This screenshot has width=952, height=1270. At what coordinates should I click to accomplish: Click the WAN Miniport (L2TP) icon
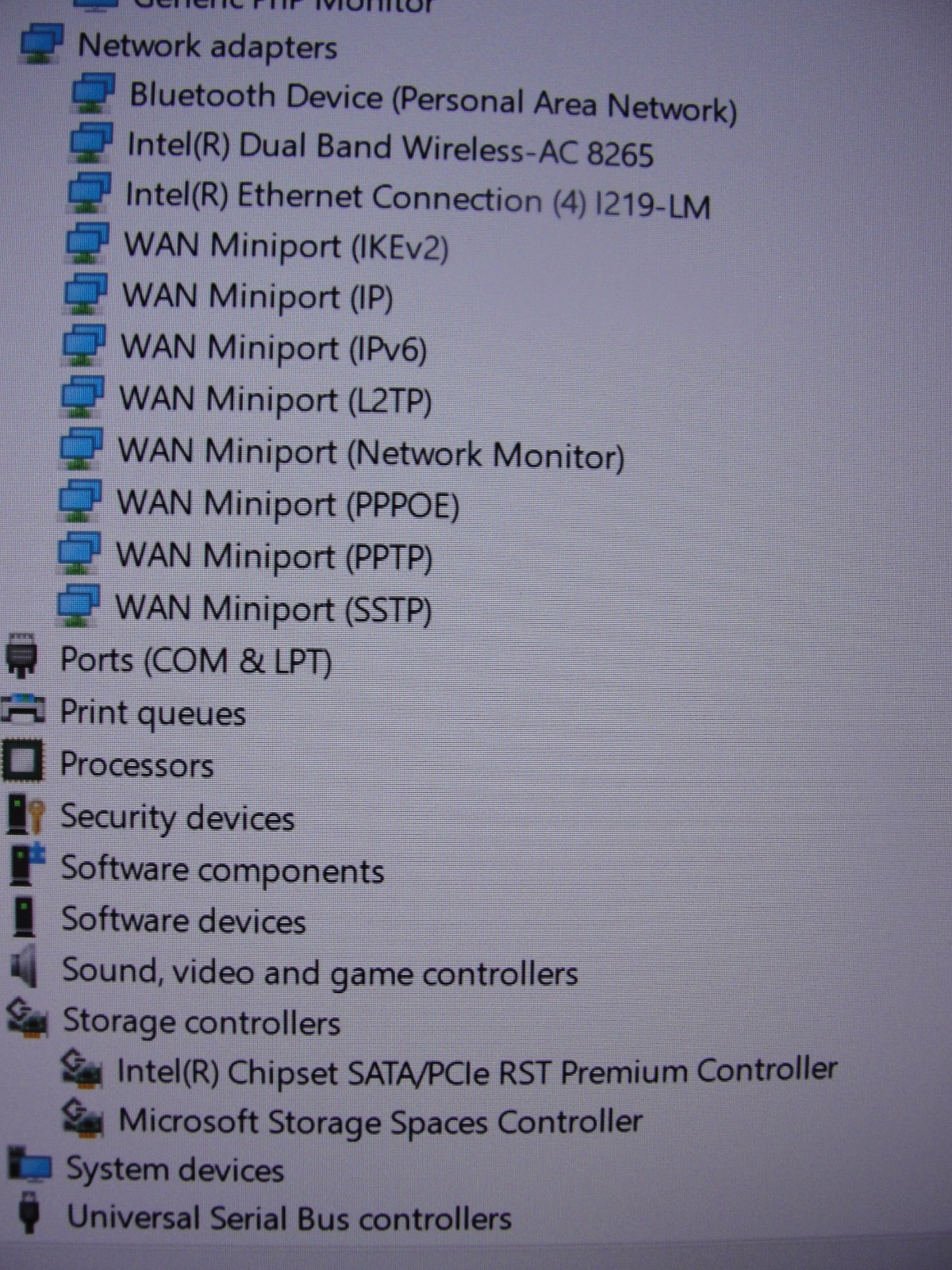(x=83, y=396)
